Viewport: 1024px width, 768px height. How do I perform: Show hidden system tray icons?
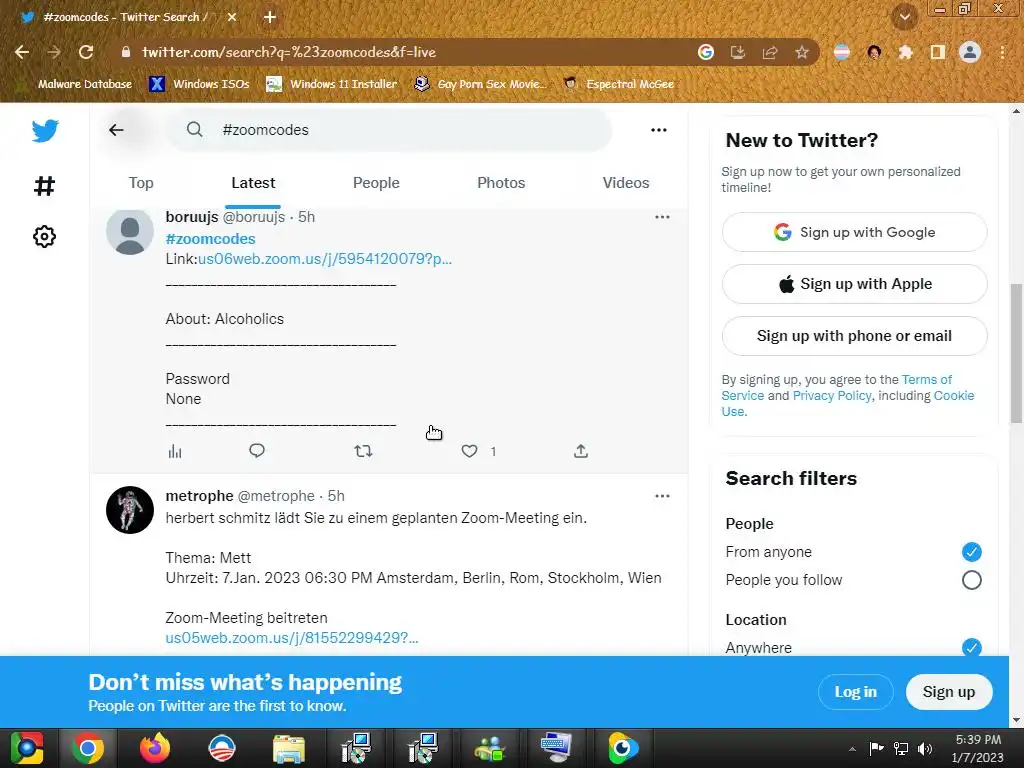click(x=852, y=749)
